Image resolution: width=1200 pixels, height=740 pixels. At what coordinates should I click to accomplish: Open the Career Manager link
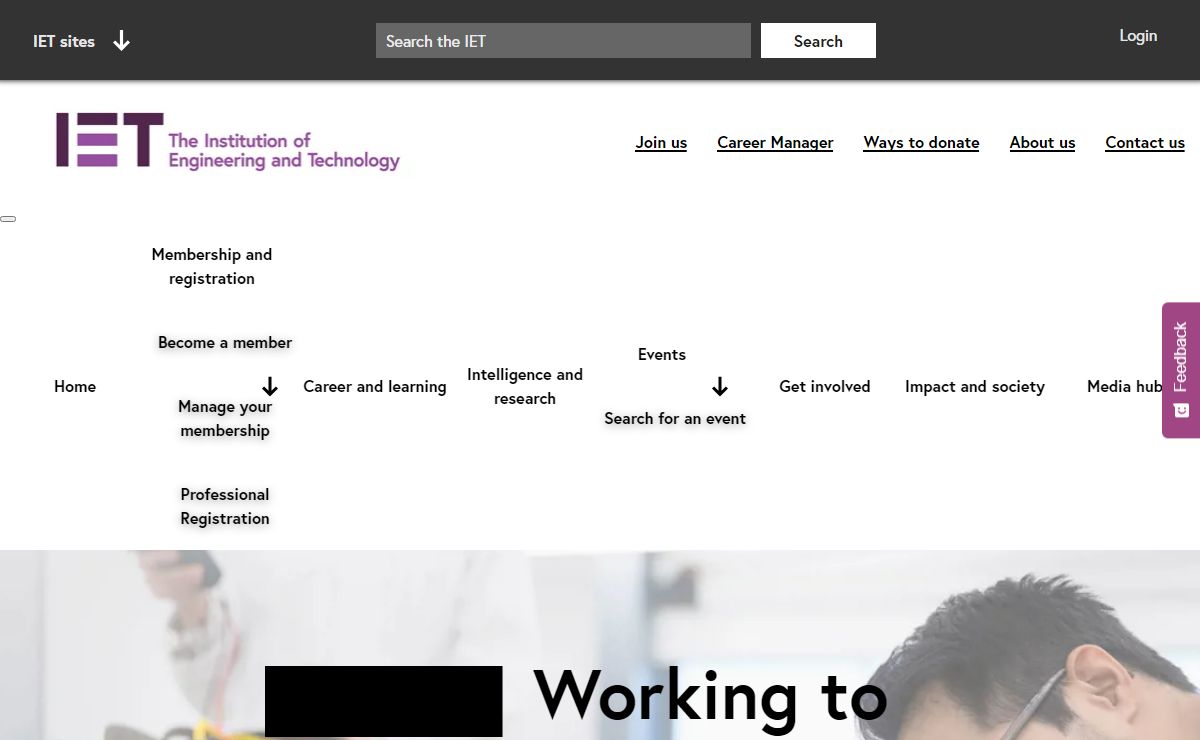(775, 142)
